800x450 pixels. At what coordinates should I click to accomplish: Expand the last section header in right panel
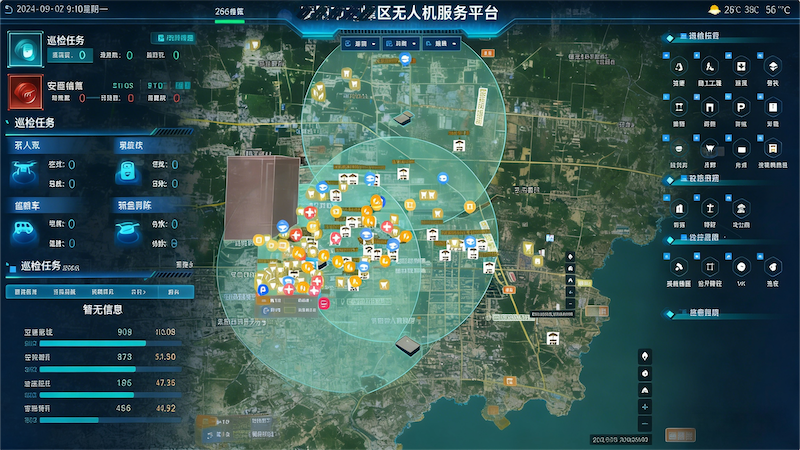(707, 313)
